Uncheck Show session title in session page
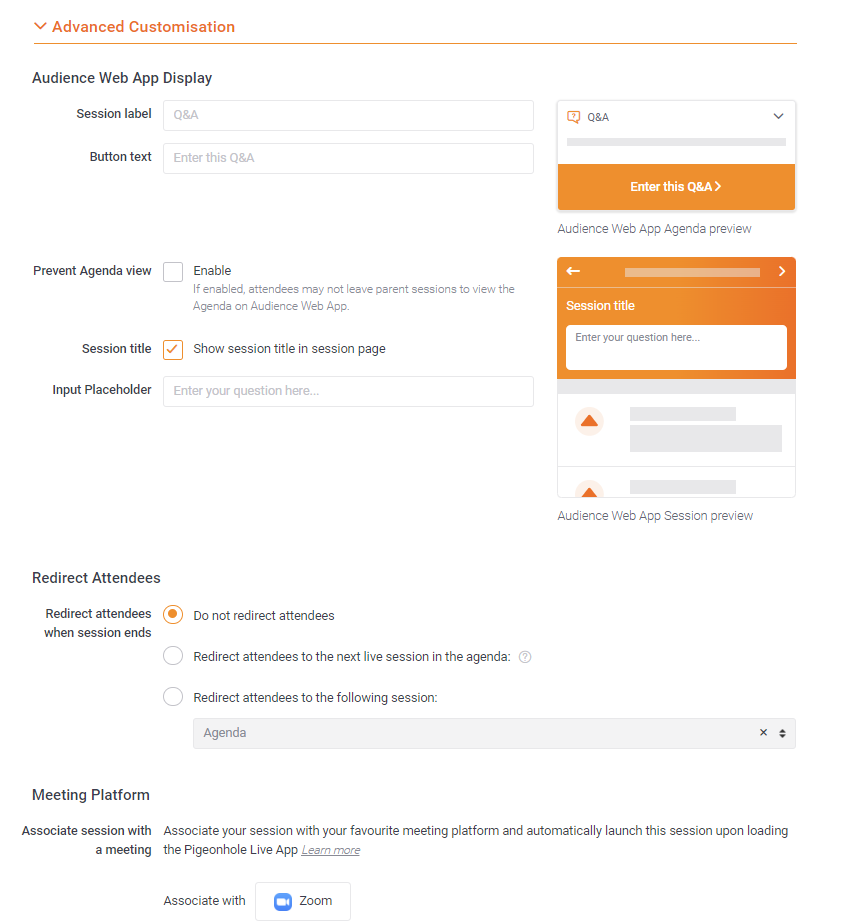The image size is (842, 921). click(173, 349)
